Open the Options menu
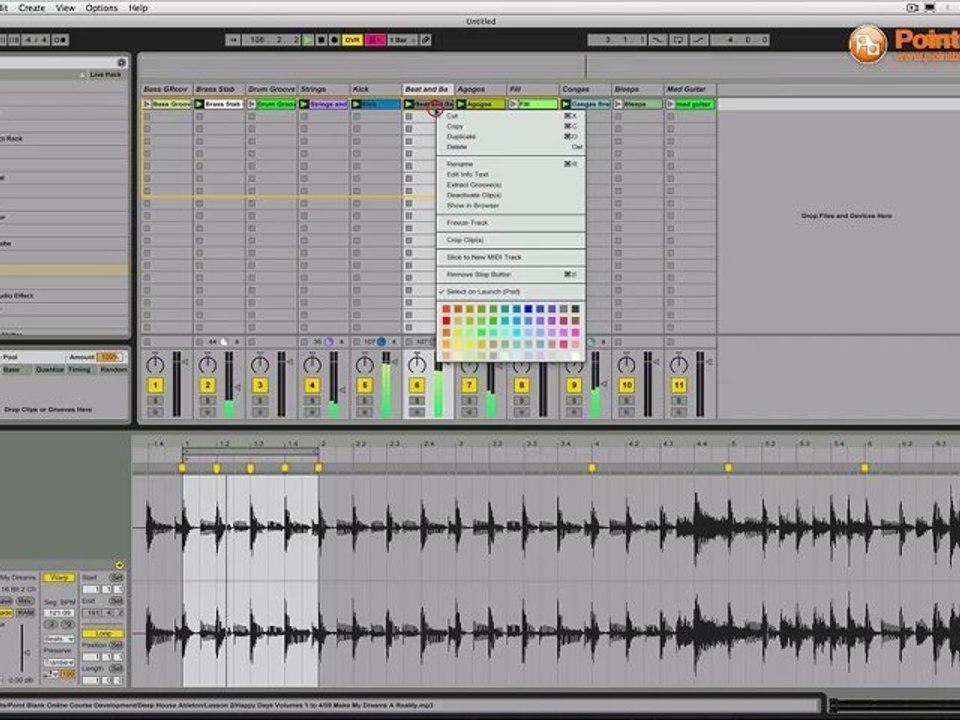Image resolution: width=960 pixels, height=720 pixels. pyautogui.click(x=101, y=8)
